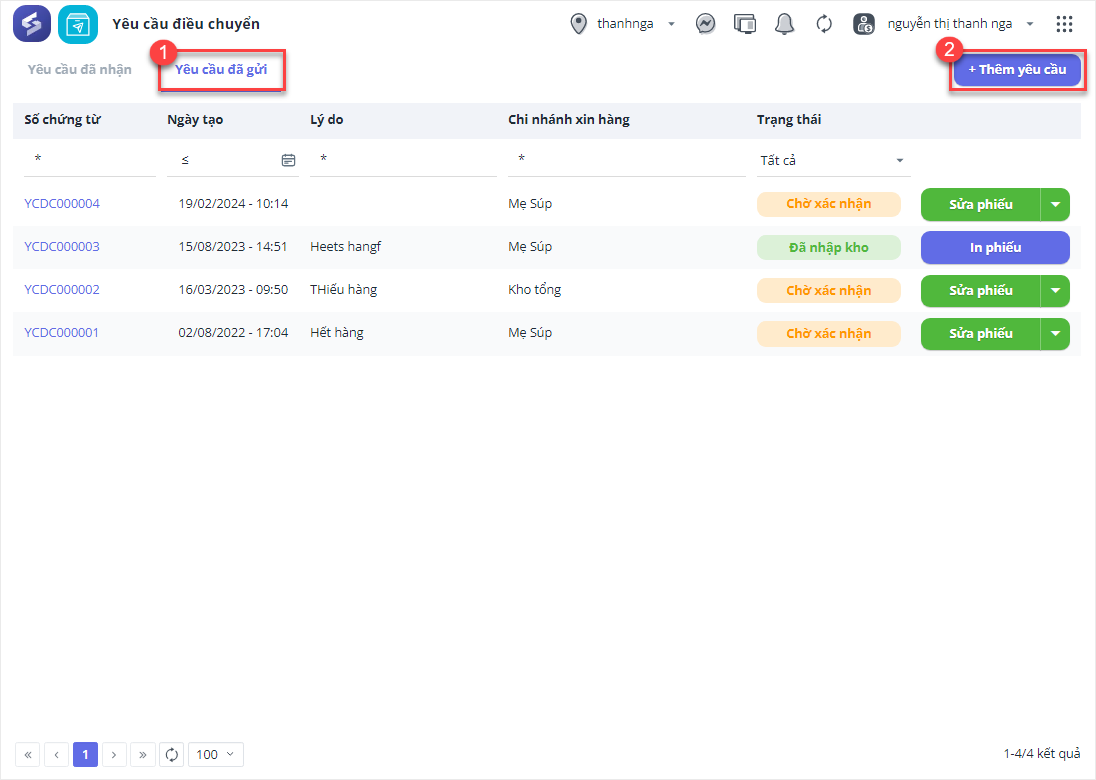The width and height of the screenshot is (1096, 780).
Task: Open document YCDC000004 link
Action: click(x=62, y=203)
